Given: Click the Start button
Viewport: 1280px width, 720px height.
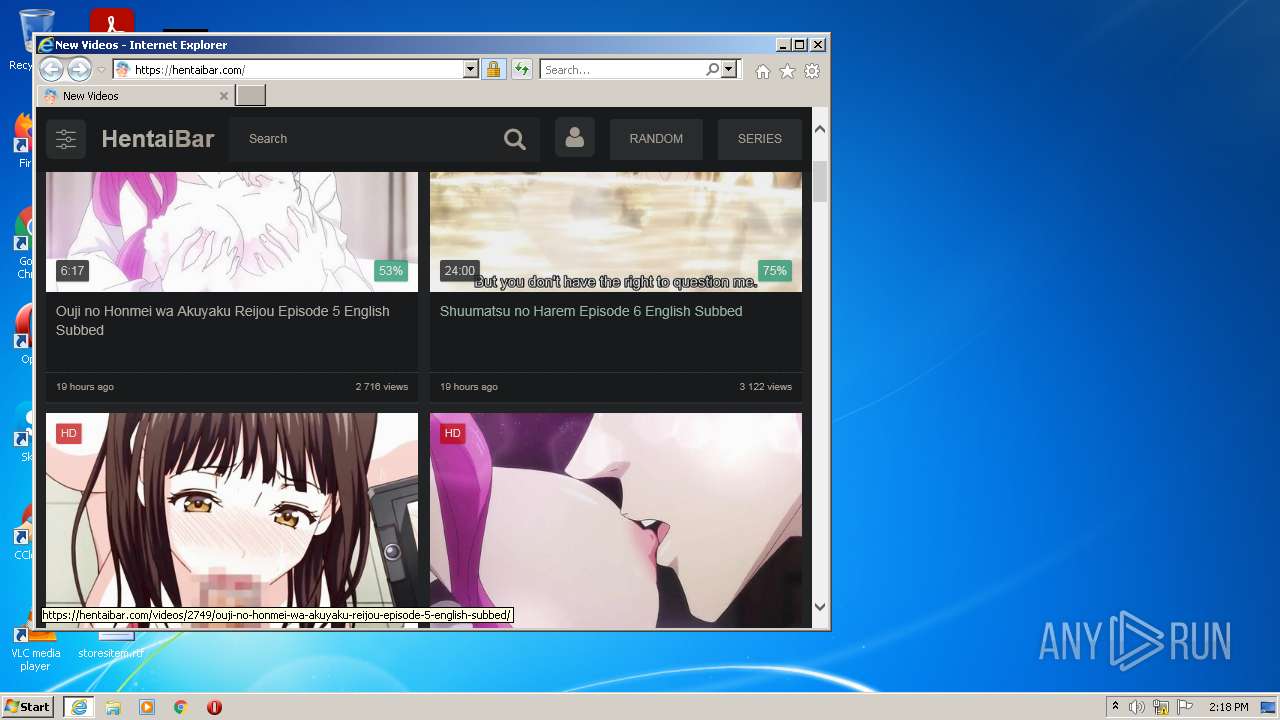Looking at the screenshot, I should [28, 707].
